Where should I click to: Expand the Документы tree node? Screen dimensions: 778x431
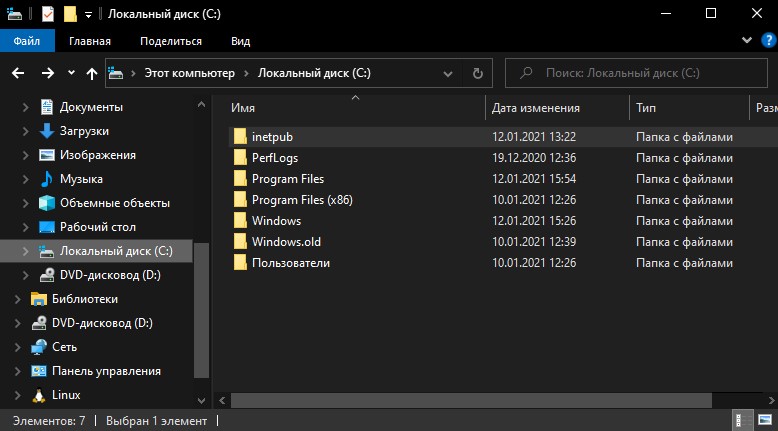pyautogui.click(x=25, y=107)
